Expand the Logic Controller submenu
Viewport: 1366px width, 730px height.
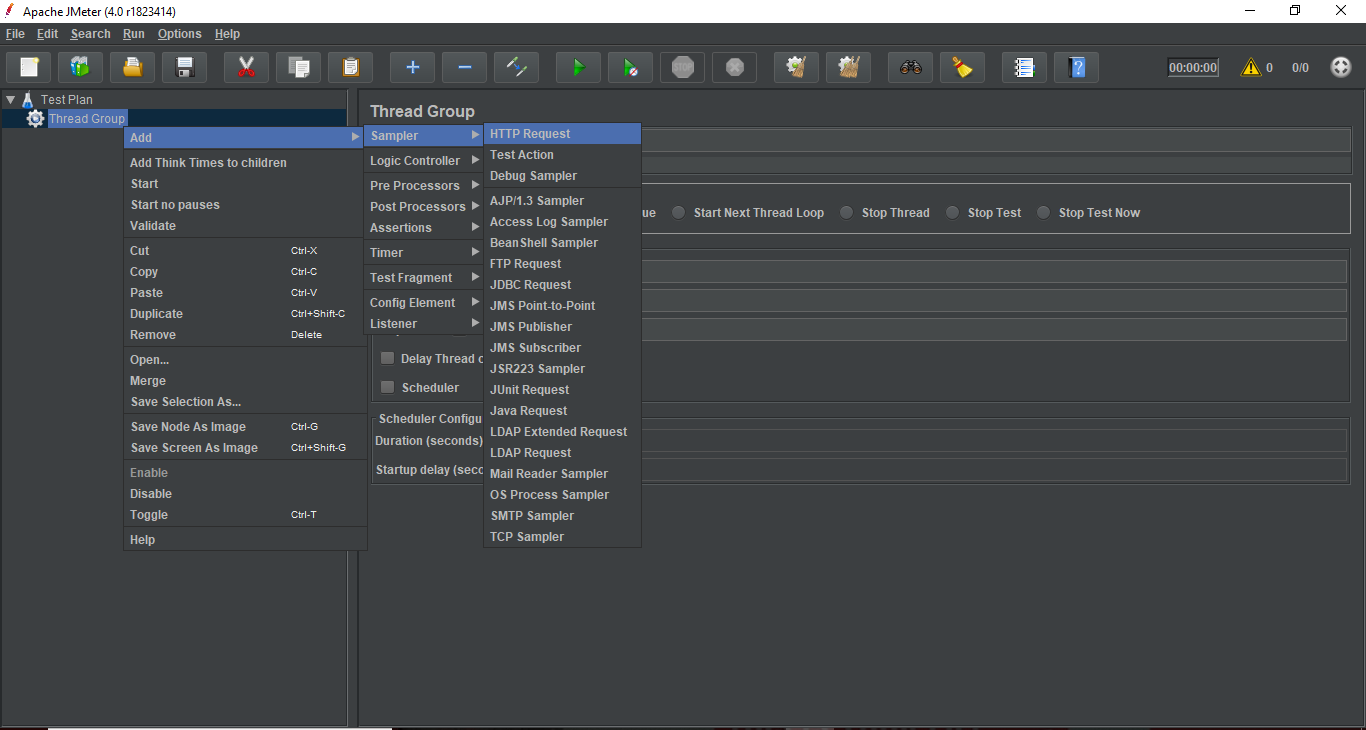point(415,161)
